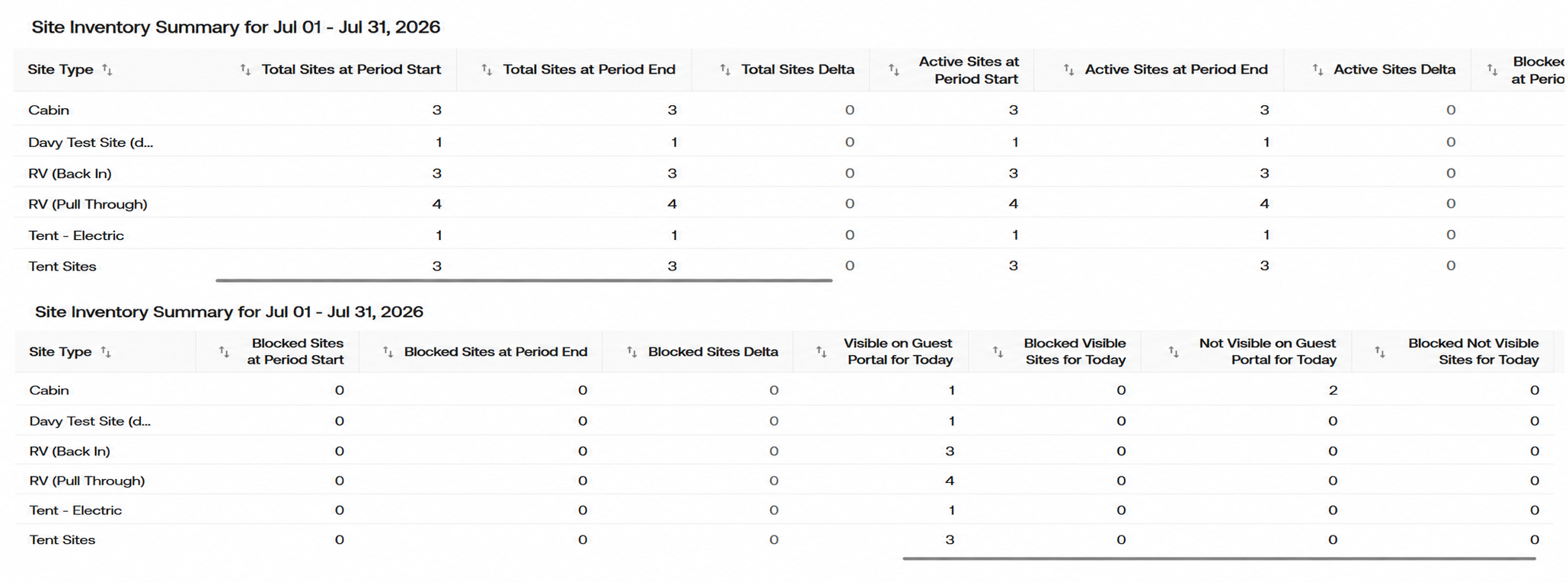Sort by Site Type in top table
The height and width of the screenshot is (582, 1568).
click(x=107, y=70)
